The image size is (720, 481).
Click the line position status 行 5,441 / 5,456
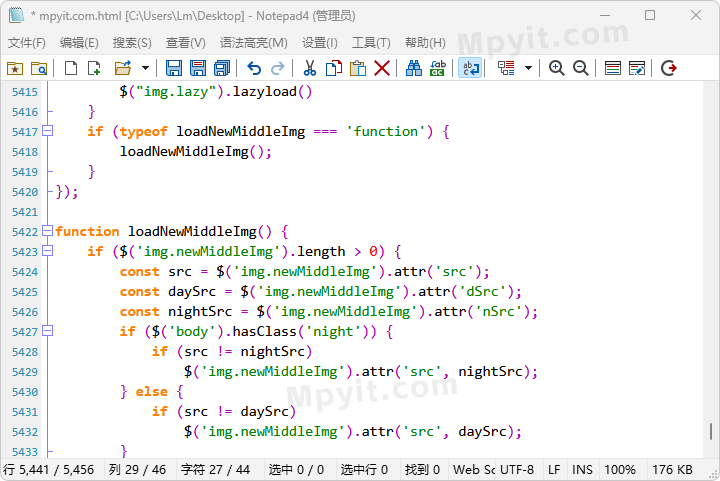(49, 470)
